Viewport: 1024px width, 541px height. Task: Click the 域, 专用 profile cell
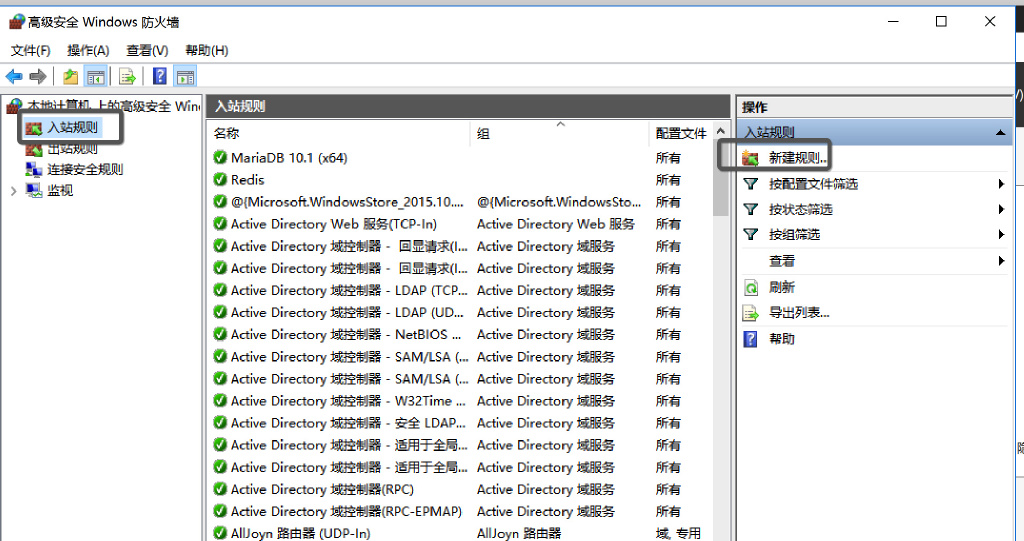coord(678,533)
